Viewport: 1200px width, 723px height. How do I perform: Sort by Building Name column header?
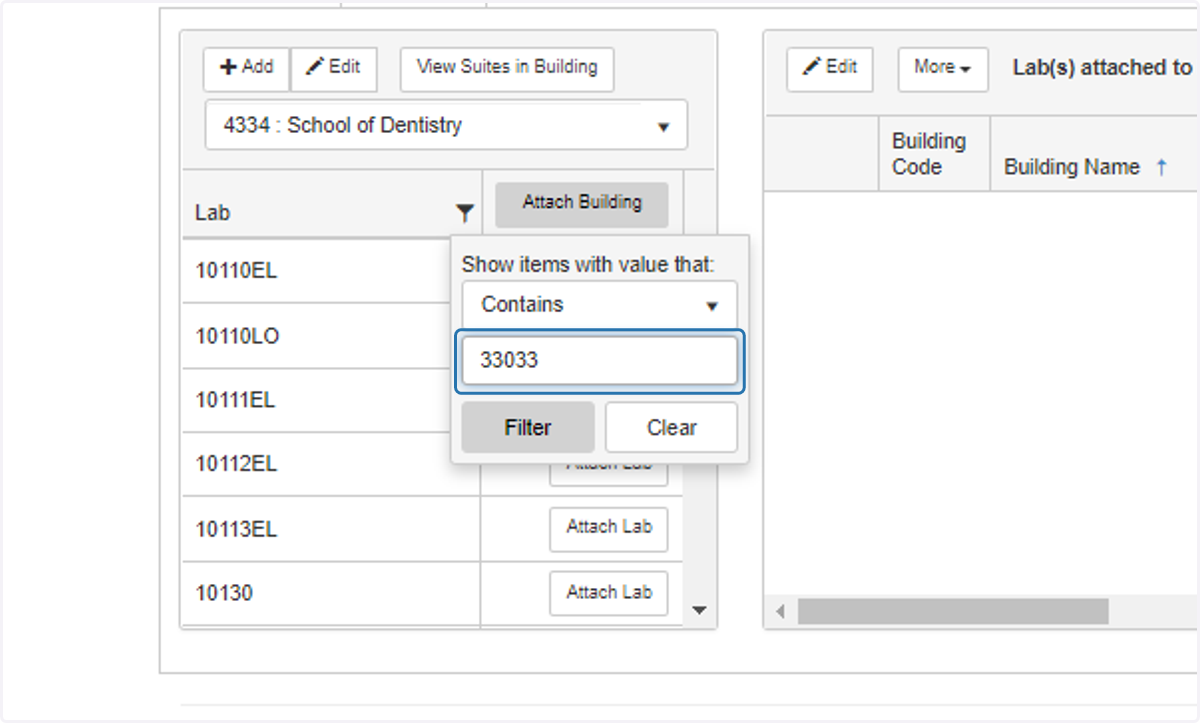(x=1072, y=168)
